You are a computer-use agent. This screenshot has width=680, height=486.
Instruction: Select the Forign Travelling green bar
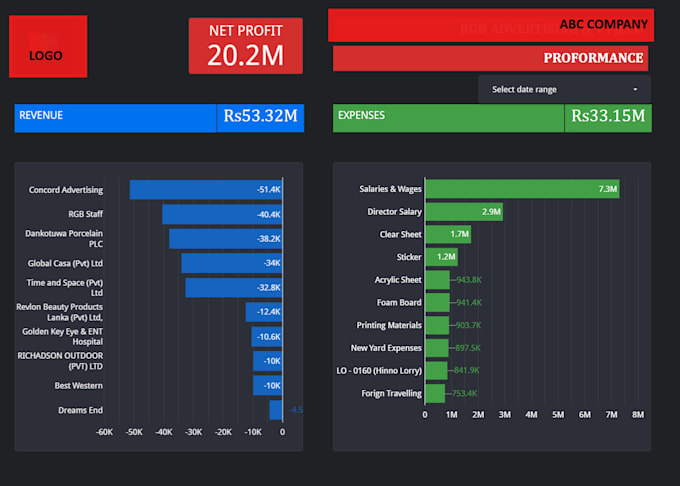pyautogui.click(x=435, y=394)
